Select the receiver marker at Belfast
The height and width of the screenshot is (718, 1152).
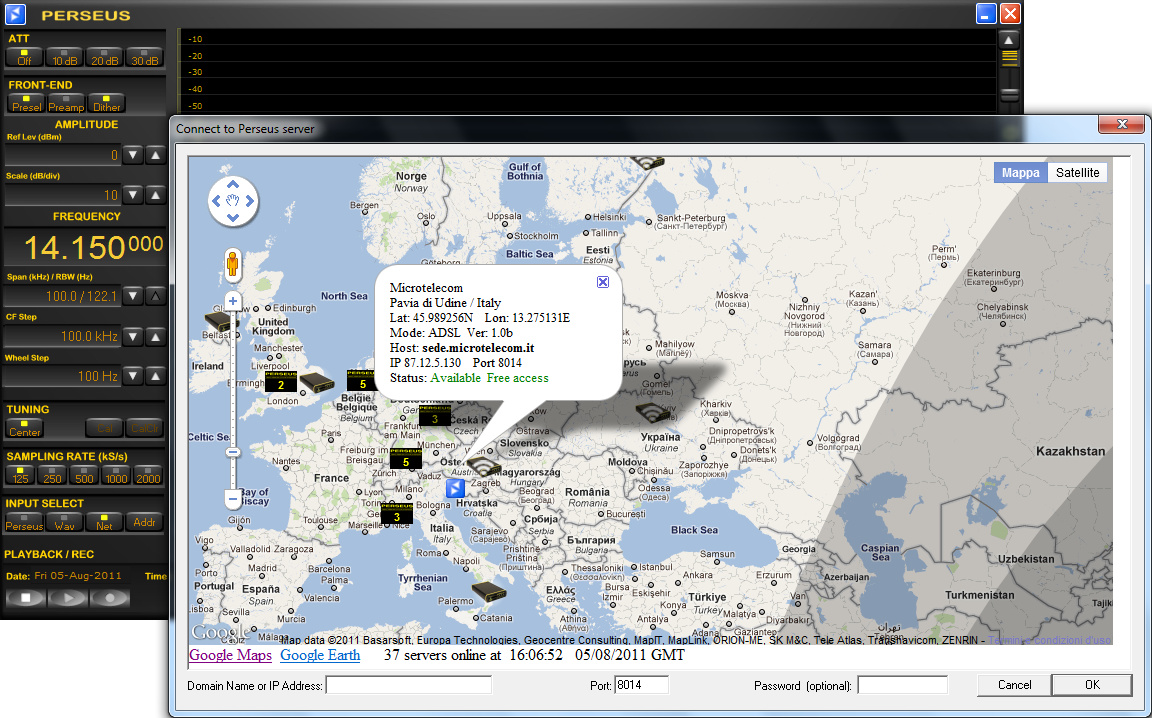pos(217,321)
